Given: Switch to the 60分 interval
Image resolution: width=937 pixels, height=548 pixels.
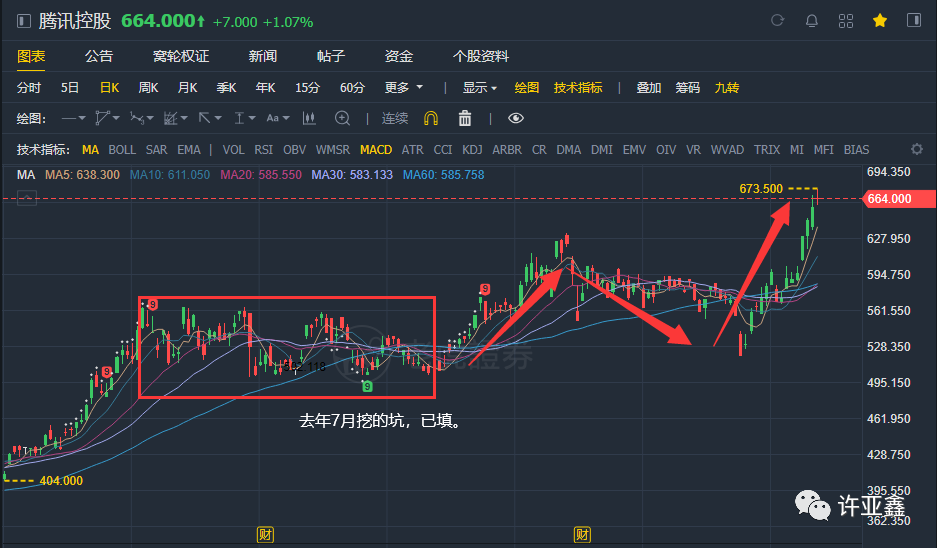Looking at the screenshot, I should point(352,88).
